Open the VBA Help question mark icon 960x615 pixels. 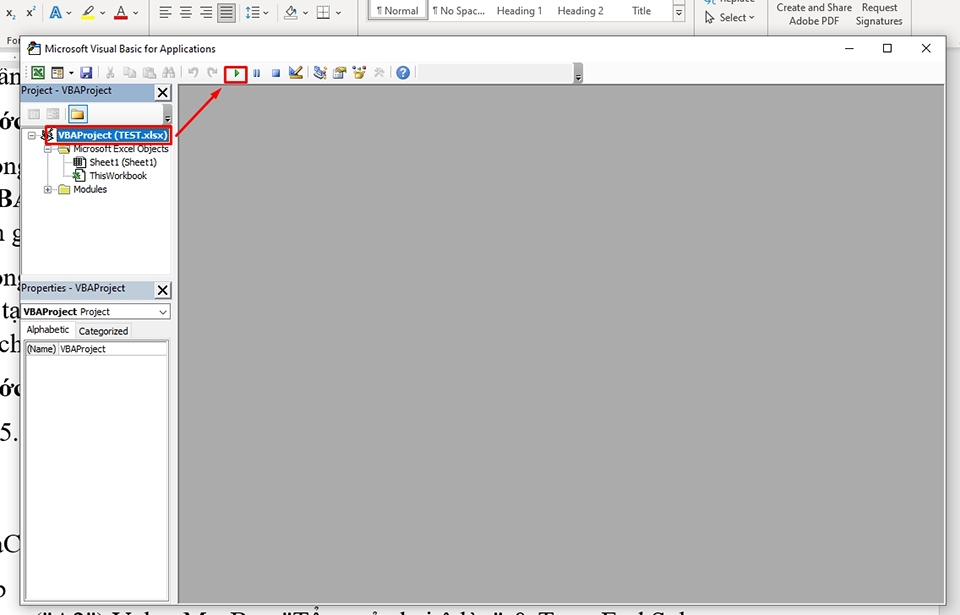coord(402,73)
